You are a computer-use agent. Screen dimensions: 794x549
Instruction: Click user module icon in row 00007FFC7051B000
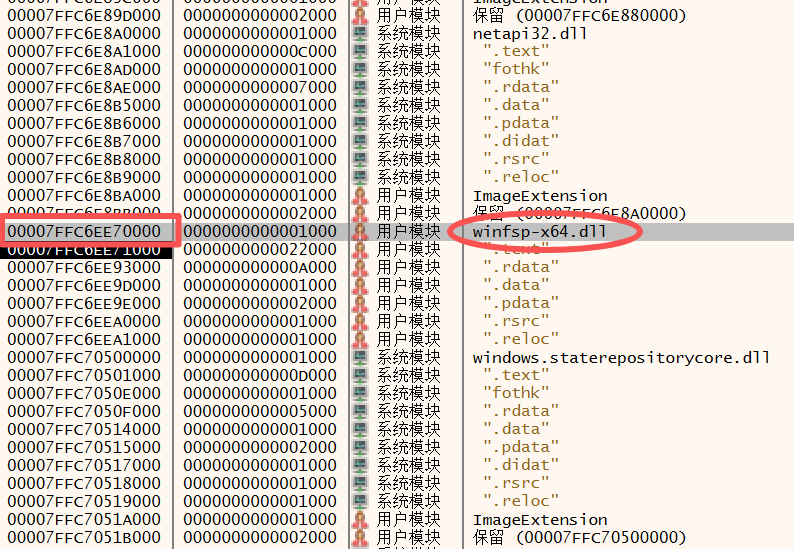(360, 537)
